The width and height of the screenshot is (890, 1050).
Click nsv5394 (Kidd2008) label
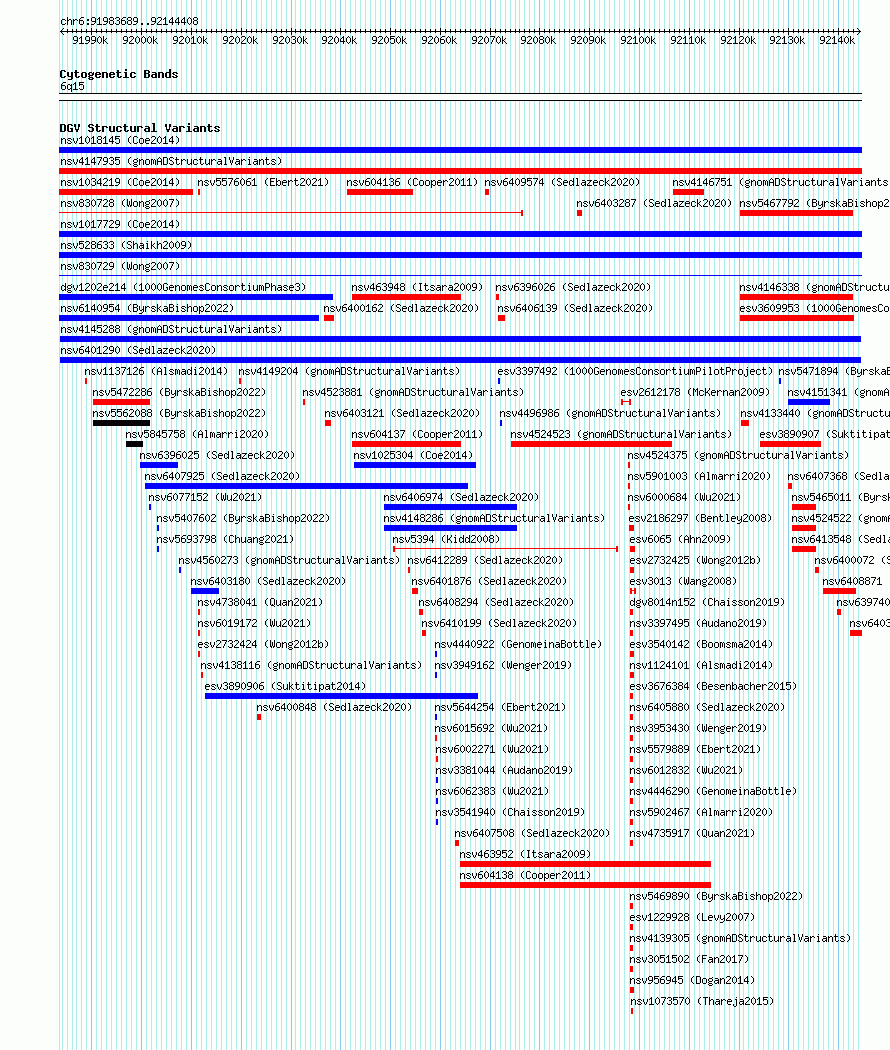(446, 540)
